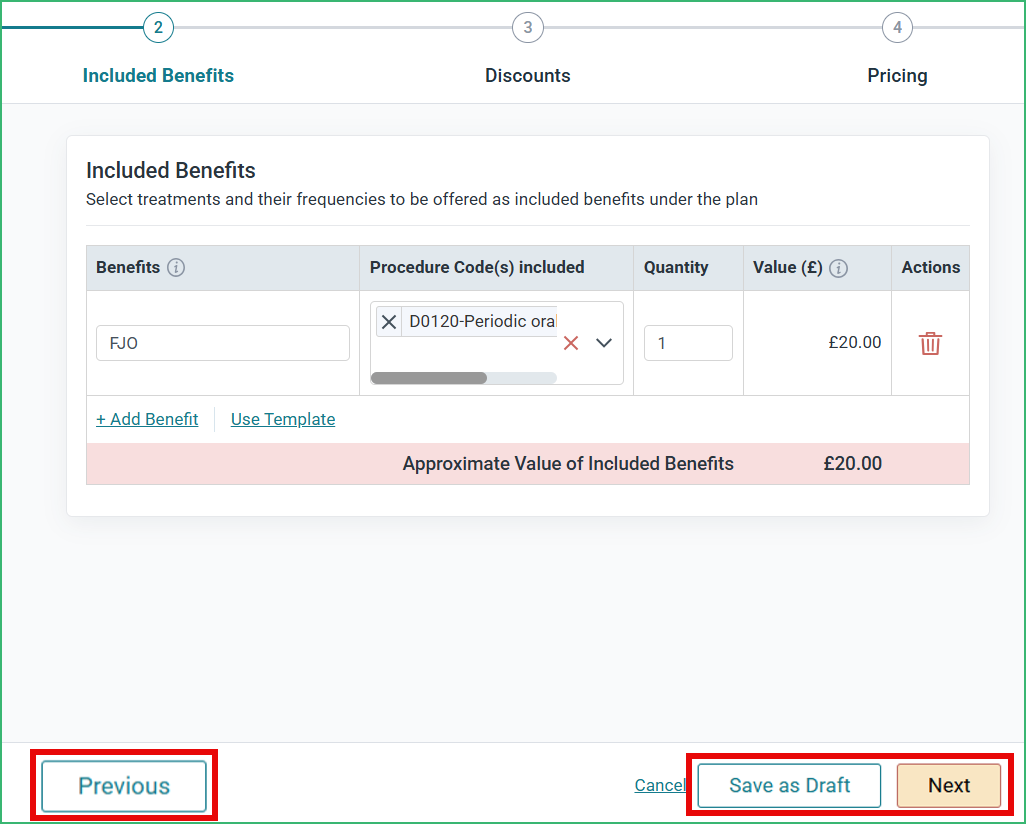Click the procedure code horizontal scrollbar
The image size is (1026, 824).
point(429,378)
